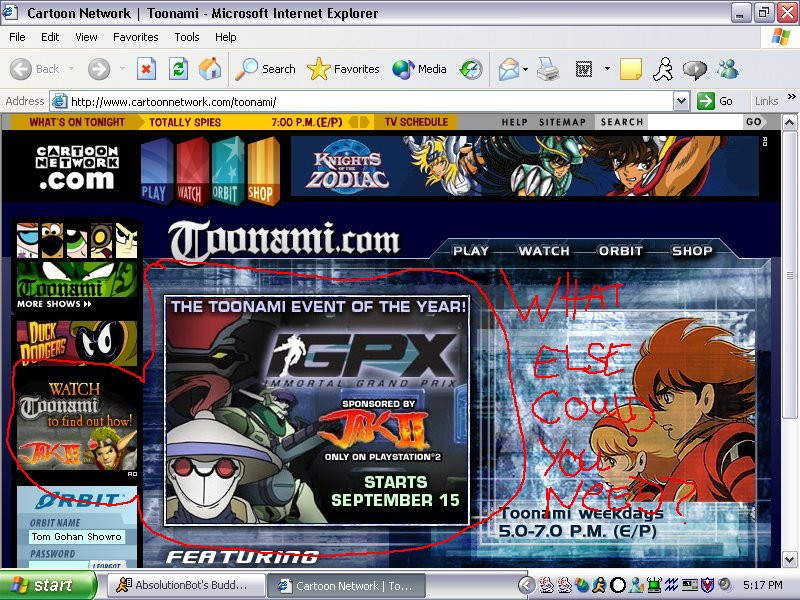Click the WHAT'S ON TONIGHT label
The width and height of the screenshot is (800, 600).
[77, 122]
